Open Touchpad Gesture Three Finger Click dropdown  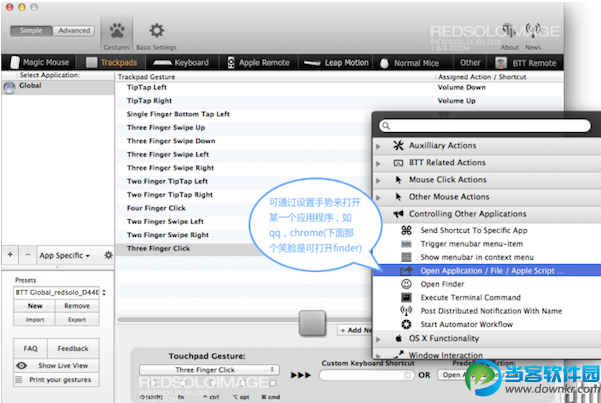(x=209, y=370)
